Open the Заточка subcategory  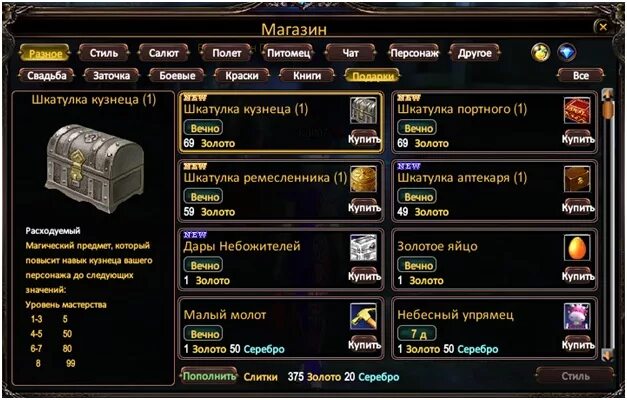pyautogui.click(x=111, y=76)
